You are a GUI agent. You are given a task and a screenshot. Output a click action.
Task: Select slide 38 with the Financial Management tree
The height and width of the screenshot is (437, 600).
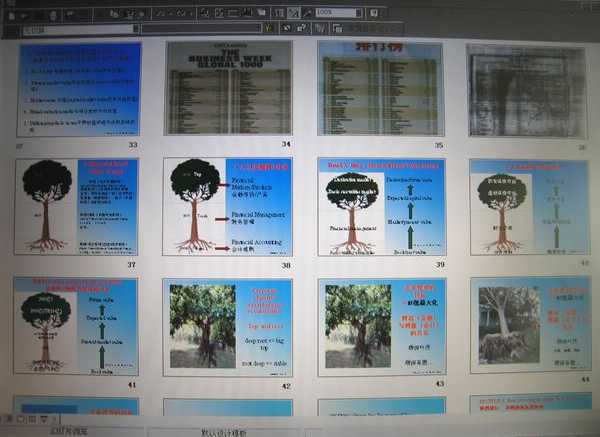coord(228,206)
